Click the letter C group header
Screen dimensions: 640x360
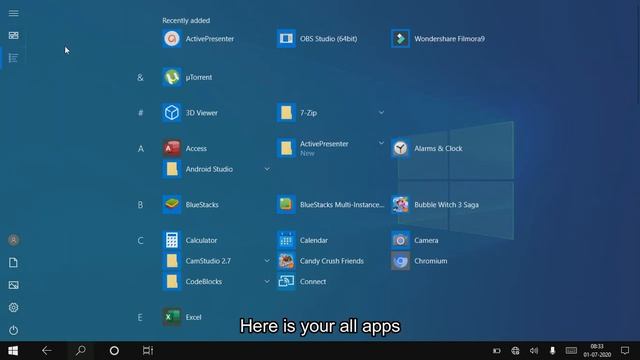point(140,240)
